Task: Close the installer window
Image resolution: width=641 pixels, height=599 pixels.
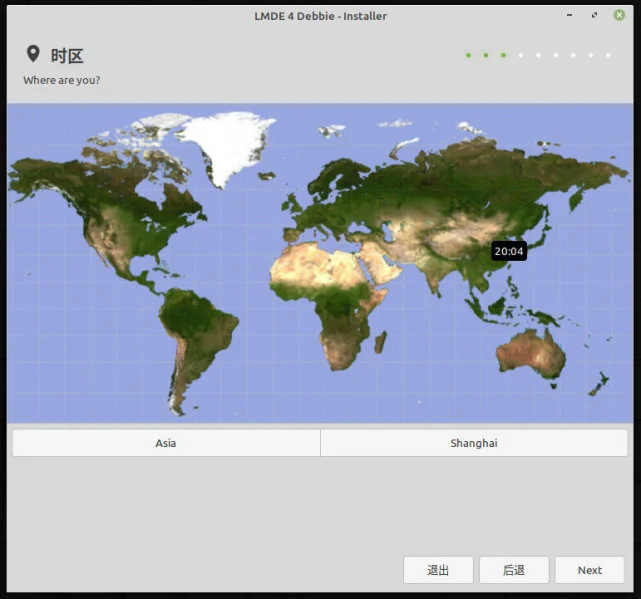Action: (619, 15)
